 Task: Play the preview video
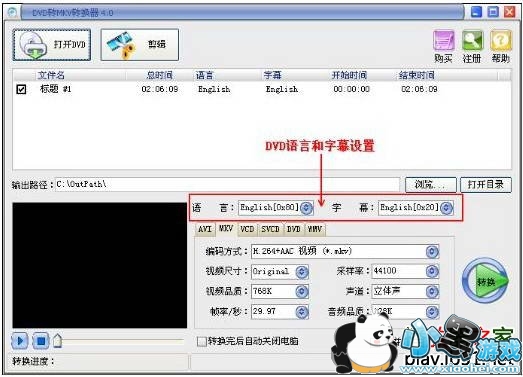click(x=20, y=341)
